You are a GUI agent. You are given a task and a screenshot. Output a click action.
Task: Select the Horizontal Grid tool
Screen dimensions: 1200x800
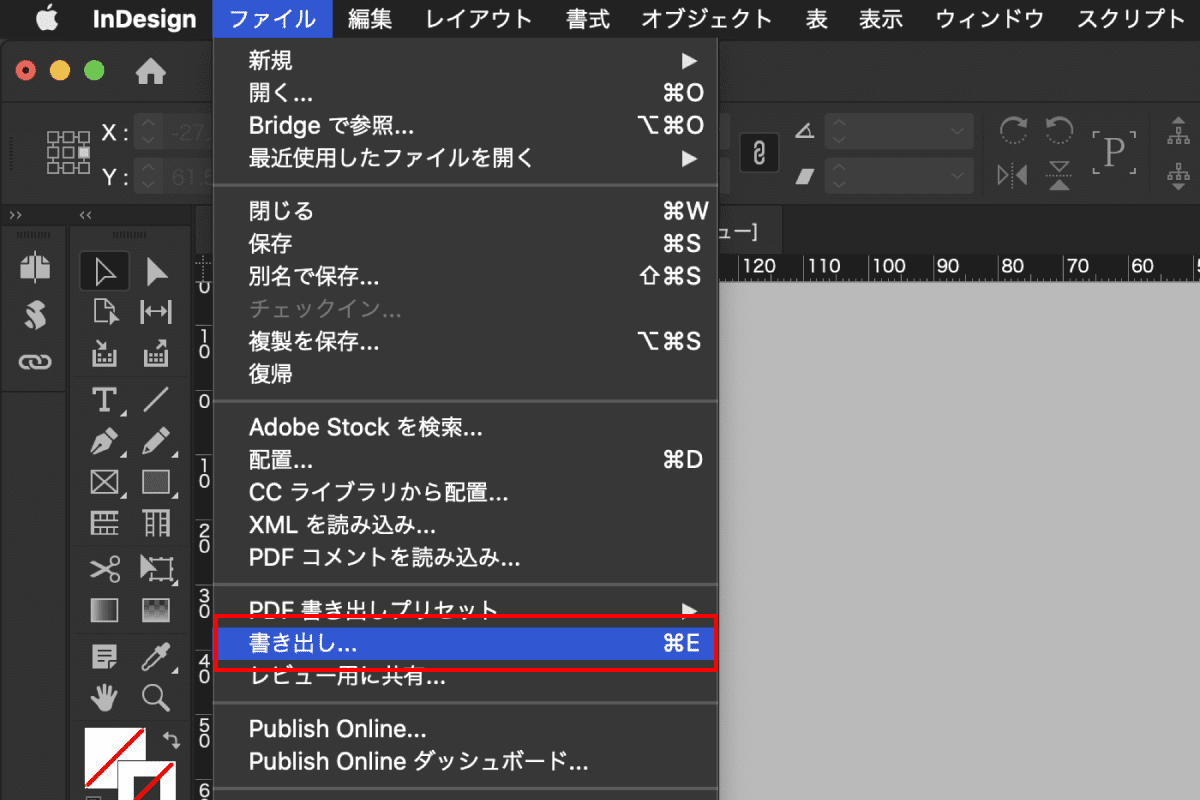tap(105, 522)
